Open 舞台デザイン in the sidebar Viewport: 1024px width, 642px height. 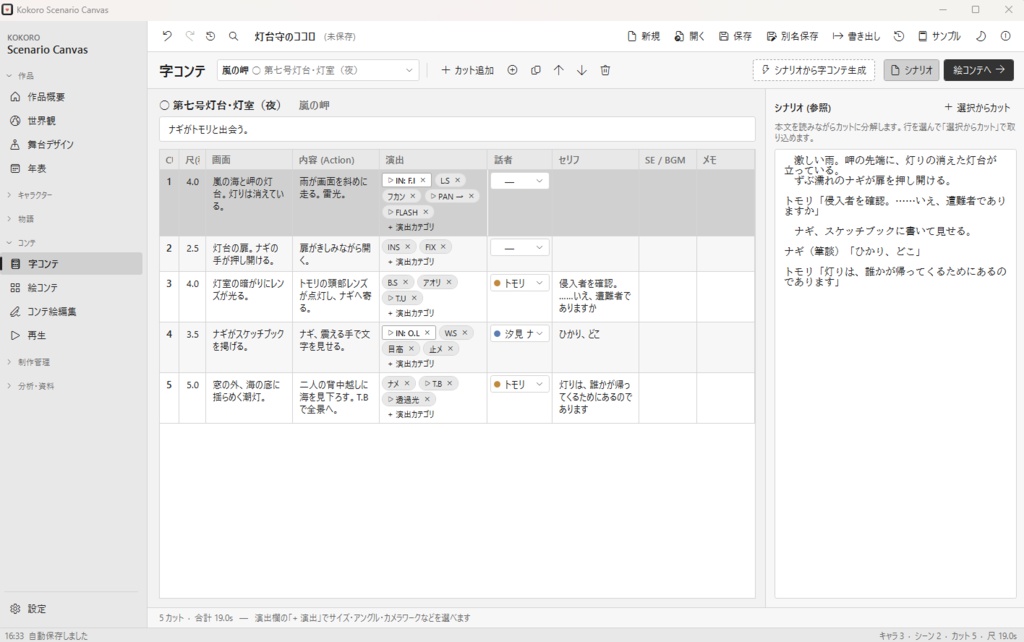click(x=72, y=144)
